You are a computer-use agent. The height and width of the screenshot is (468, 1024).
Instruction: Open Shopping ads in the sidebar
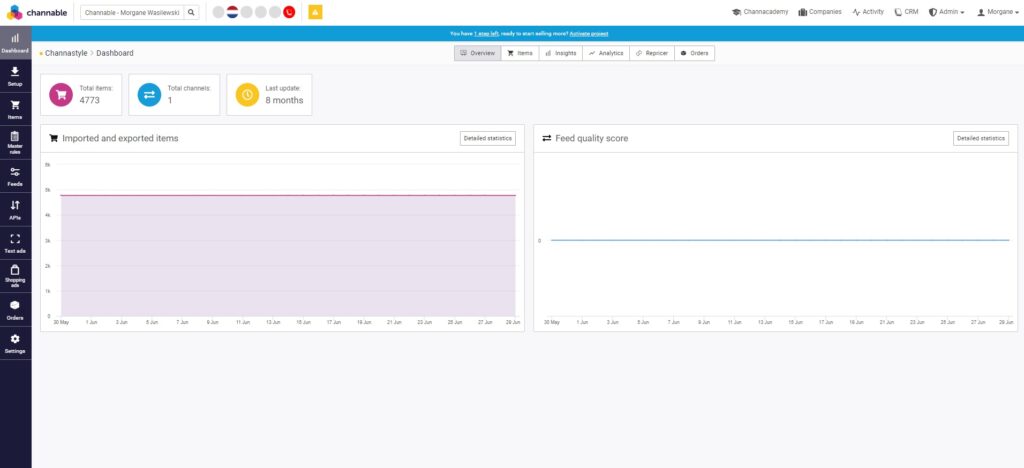pos(15,275)
